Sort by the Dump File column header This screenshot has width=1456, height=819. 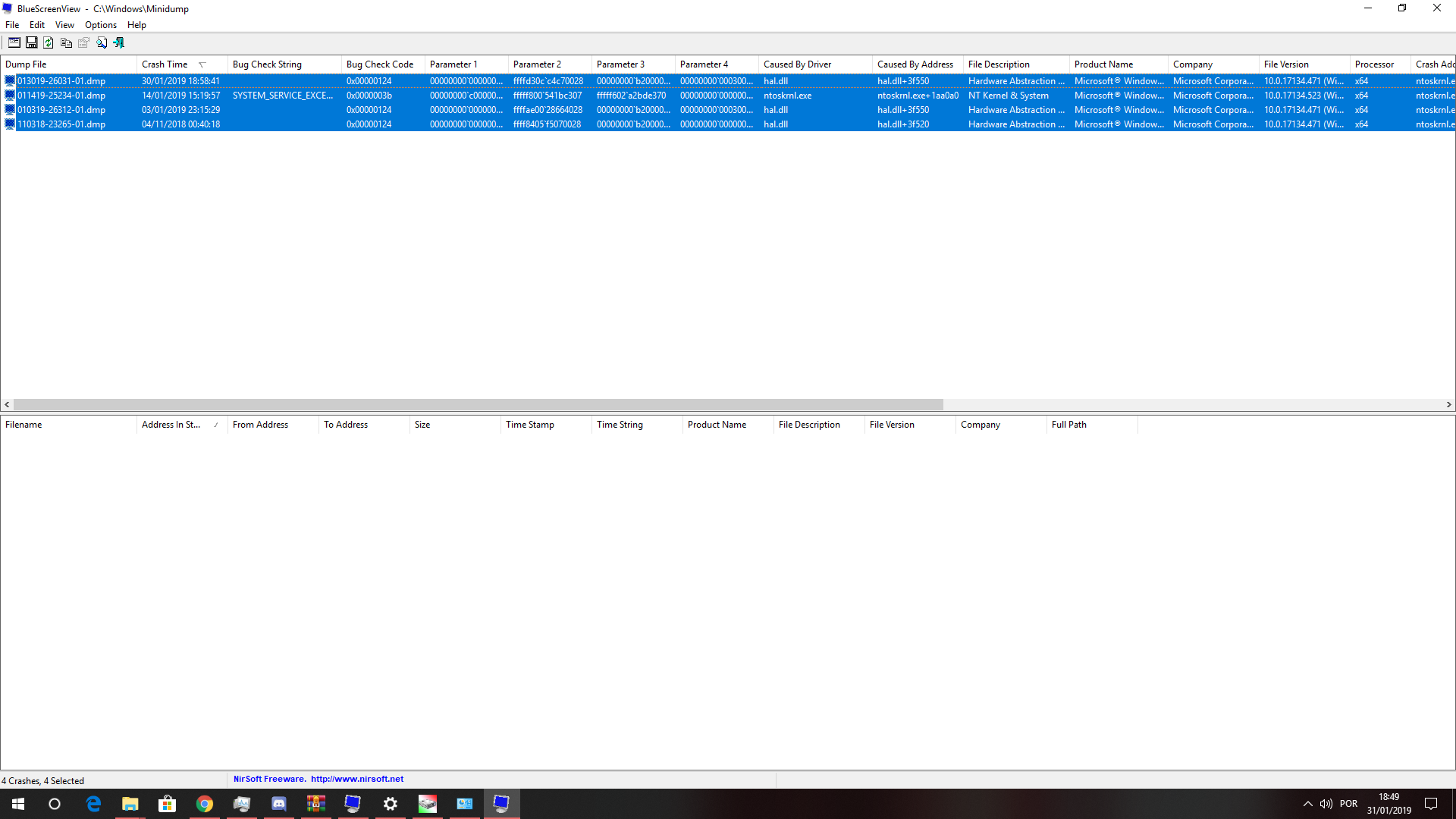point(68,64)
